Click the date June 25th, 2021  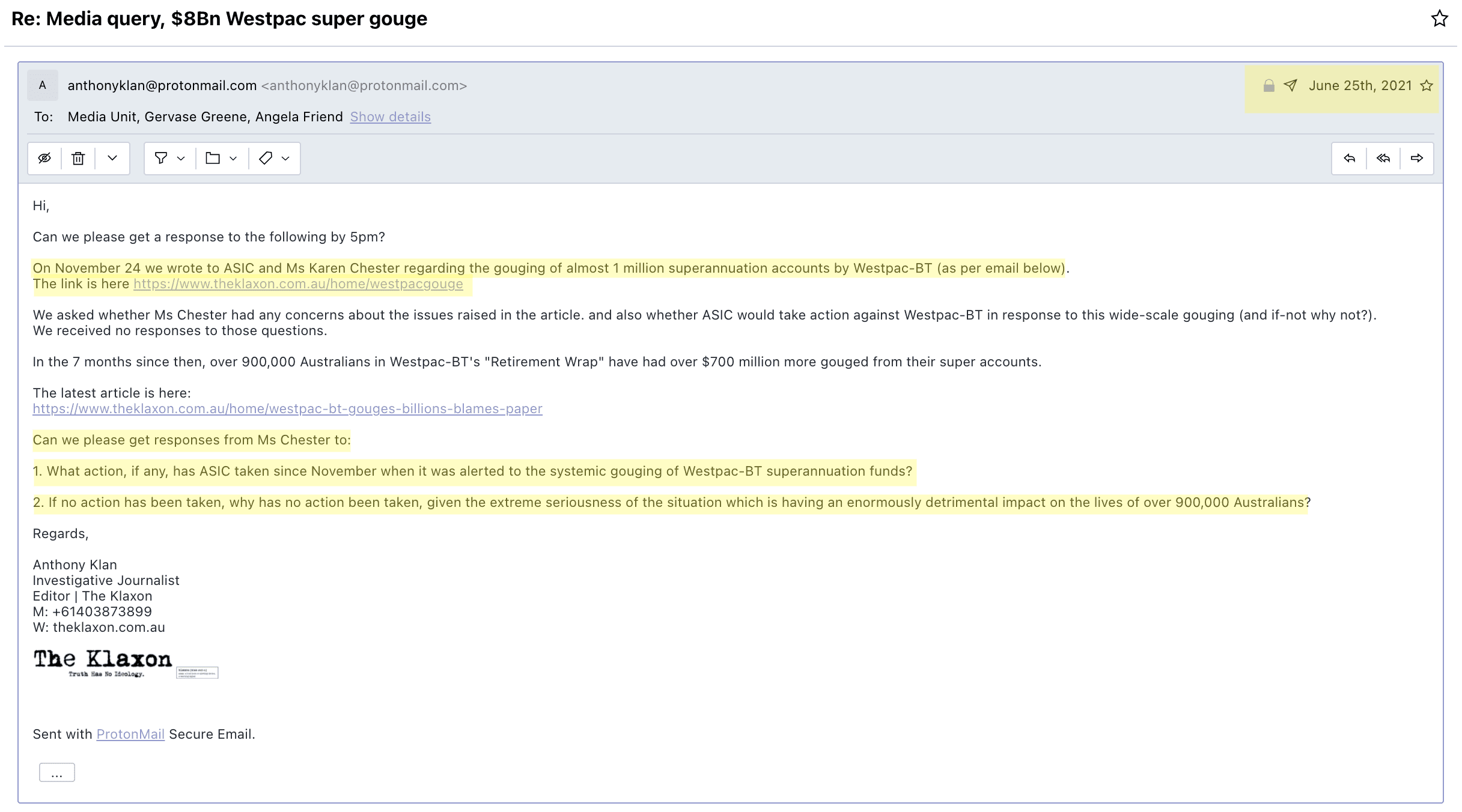tap(1360, 86)
